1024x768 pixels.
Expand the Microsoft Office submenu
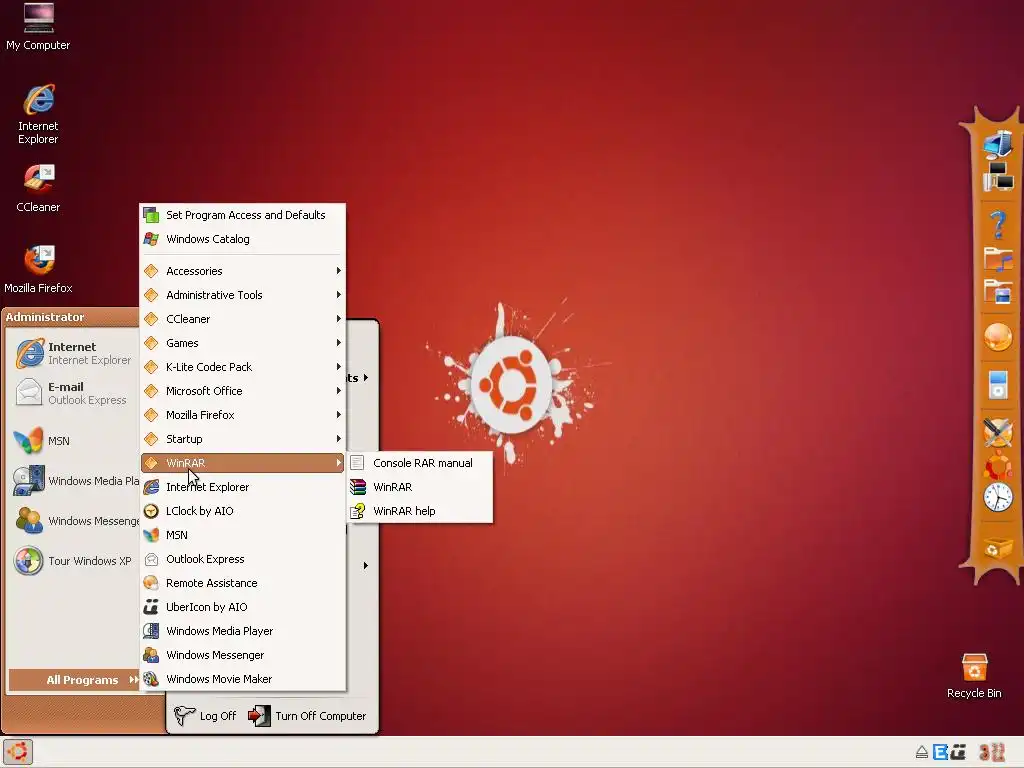coord(243,391)
